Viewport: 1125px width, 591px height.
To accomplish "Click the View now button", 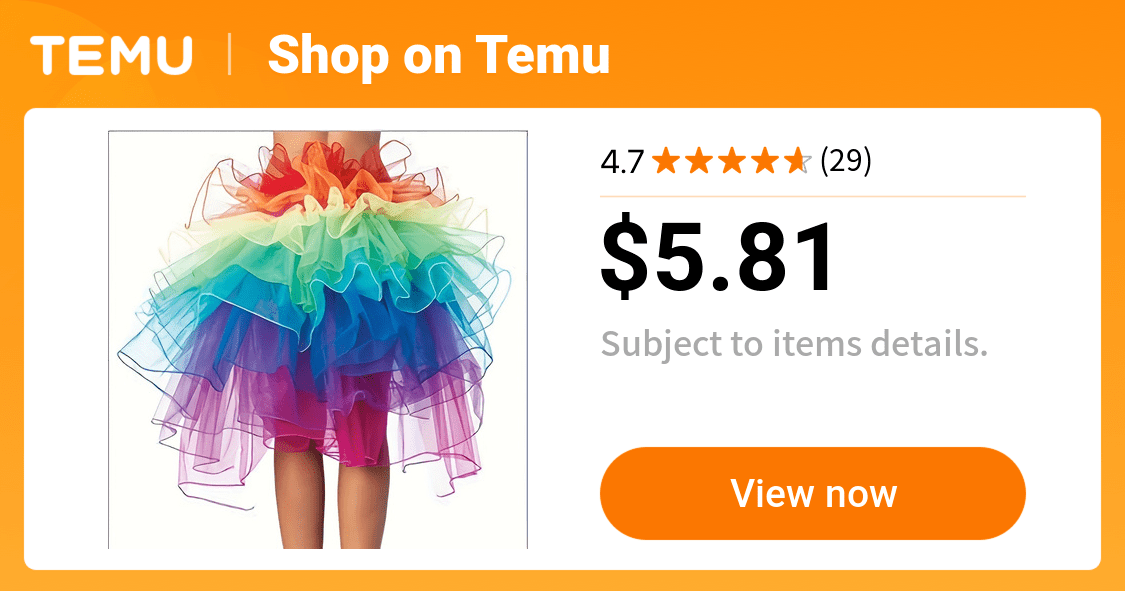I will pos(813,493).
